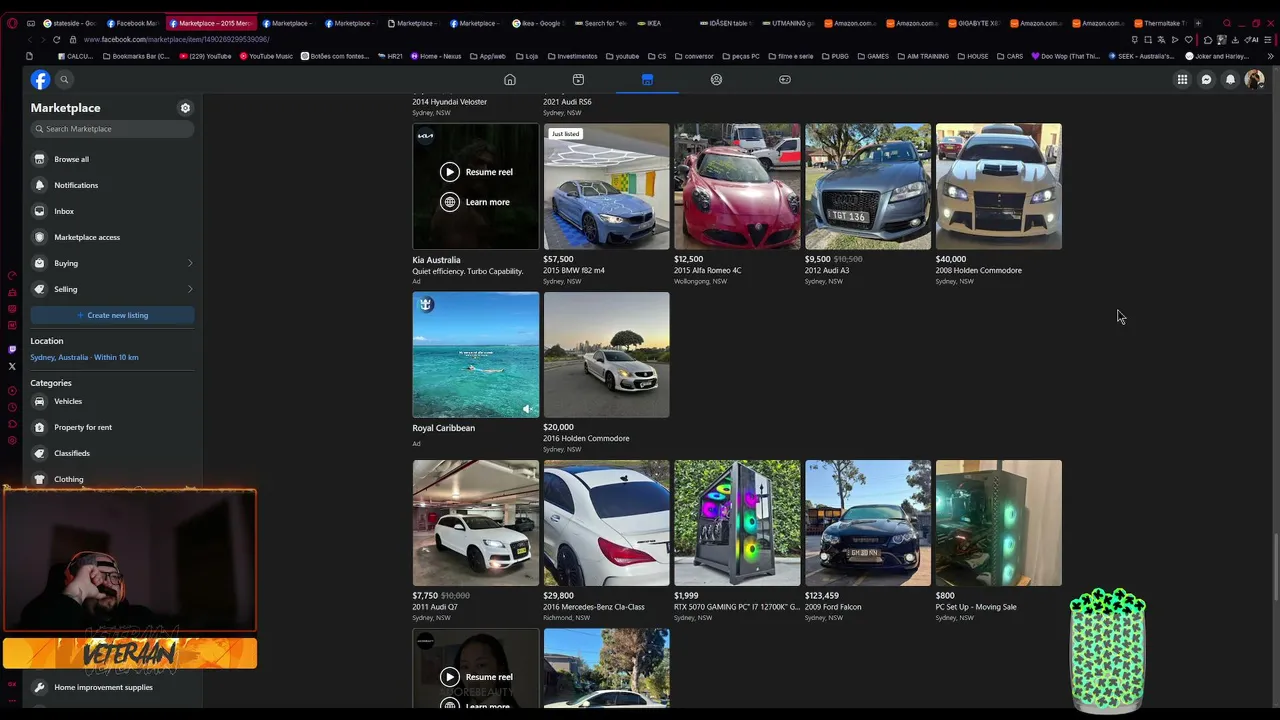Switch to the IKEA browser tab

point(663,23)
